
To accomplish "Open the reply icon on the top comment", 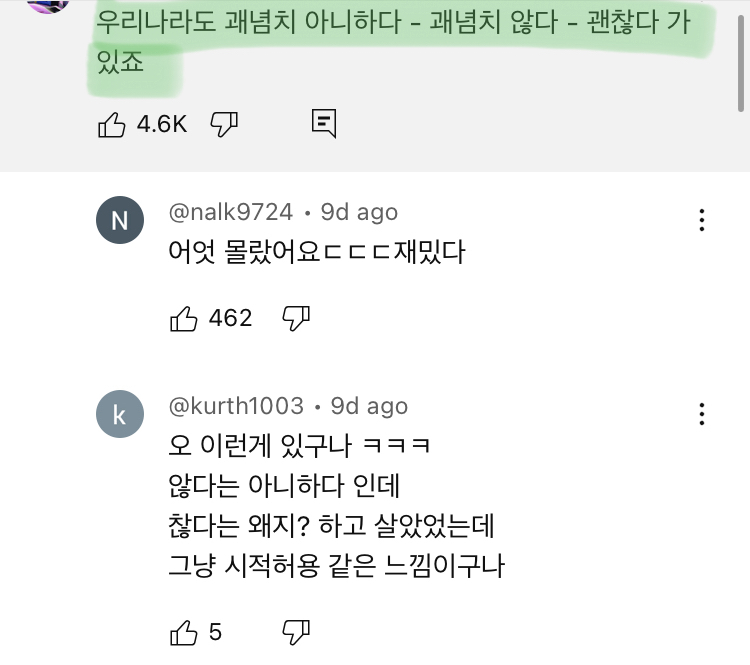I will pos(323,124).
